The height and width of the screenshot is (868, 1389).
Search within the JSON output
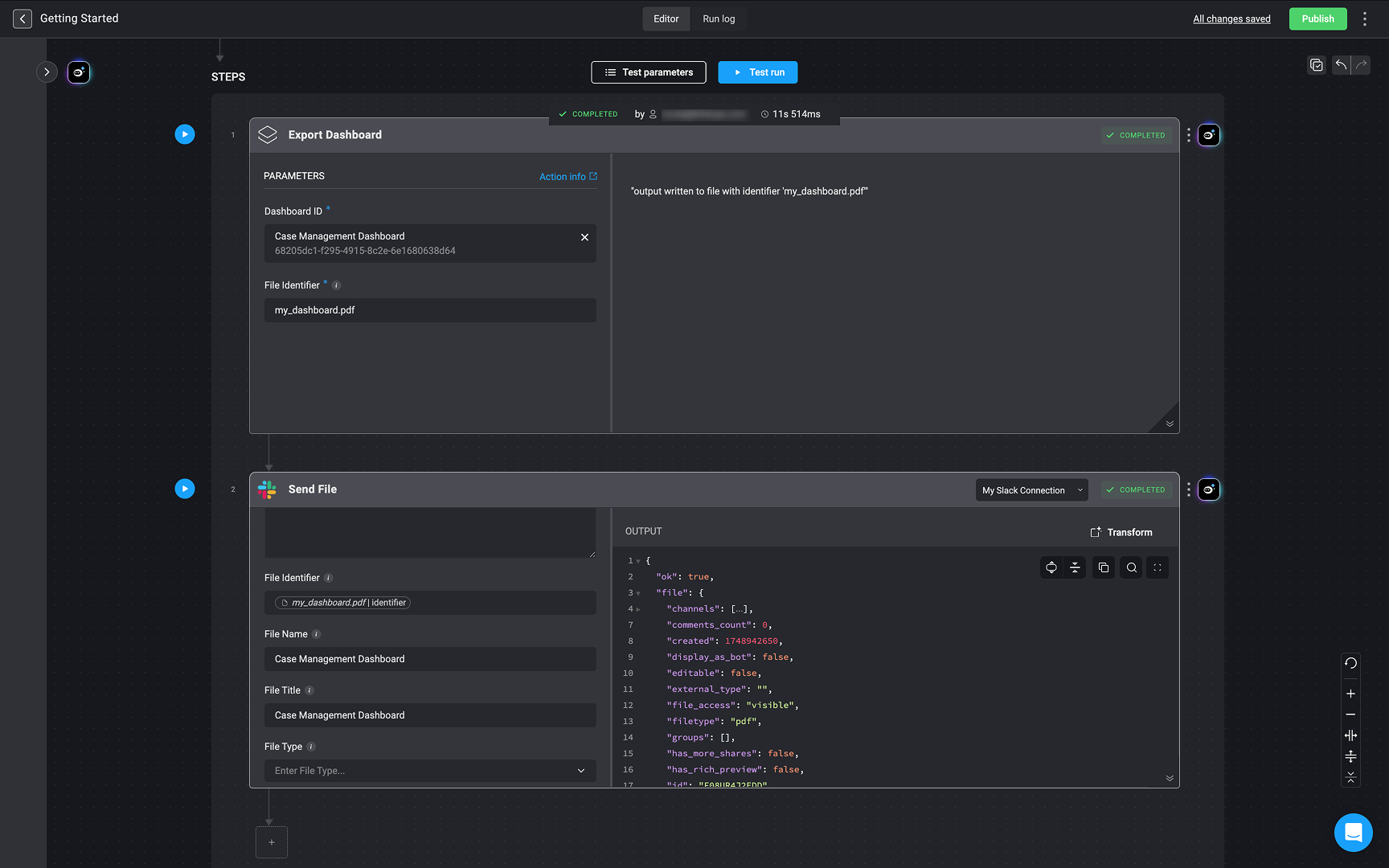(x=1131, y=567)
